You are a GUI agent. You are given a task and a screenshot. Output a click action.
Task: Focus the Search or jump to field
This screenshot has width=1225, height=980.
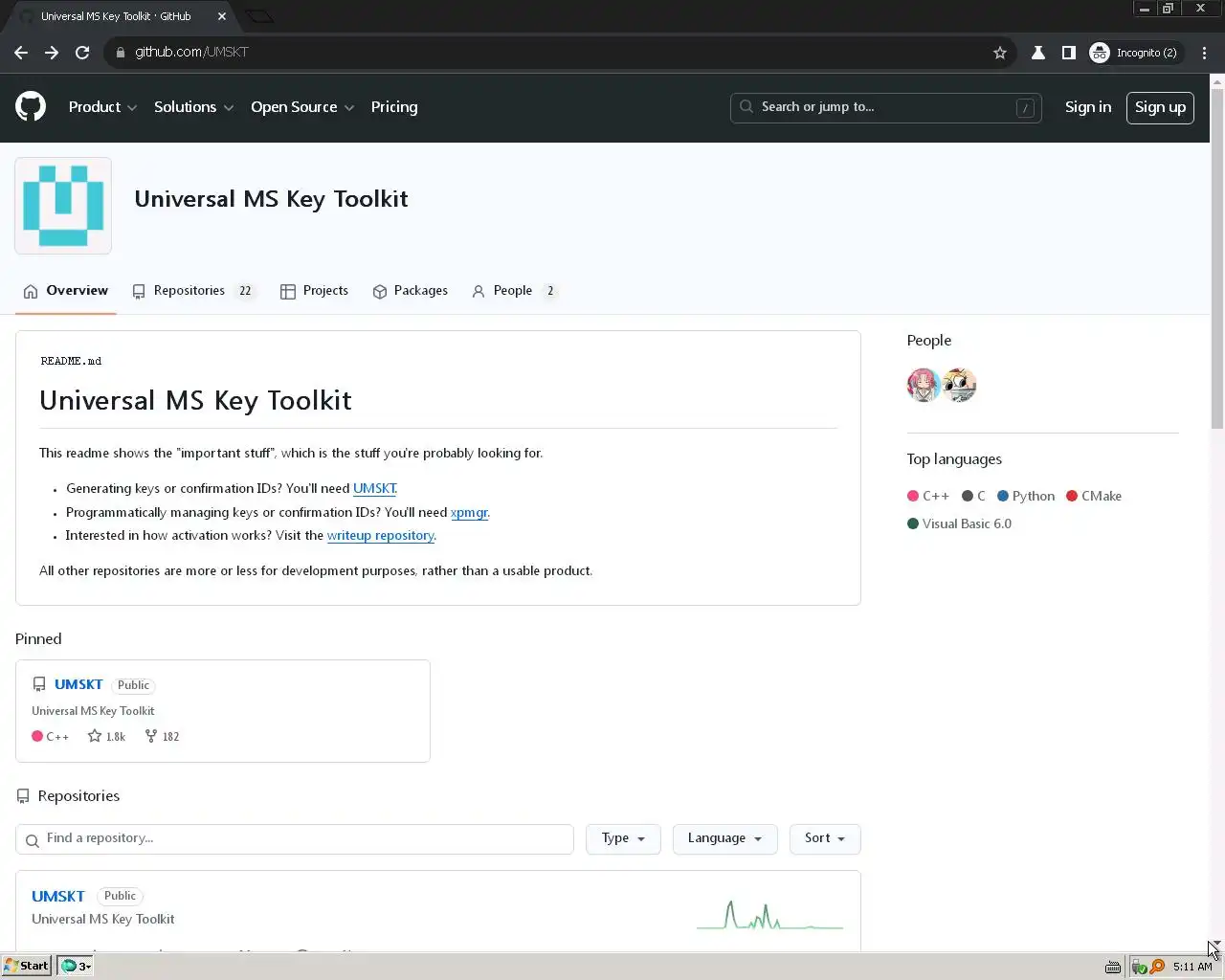[x=885, y=108]
